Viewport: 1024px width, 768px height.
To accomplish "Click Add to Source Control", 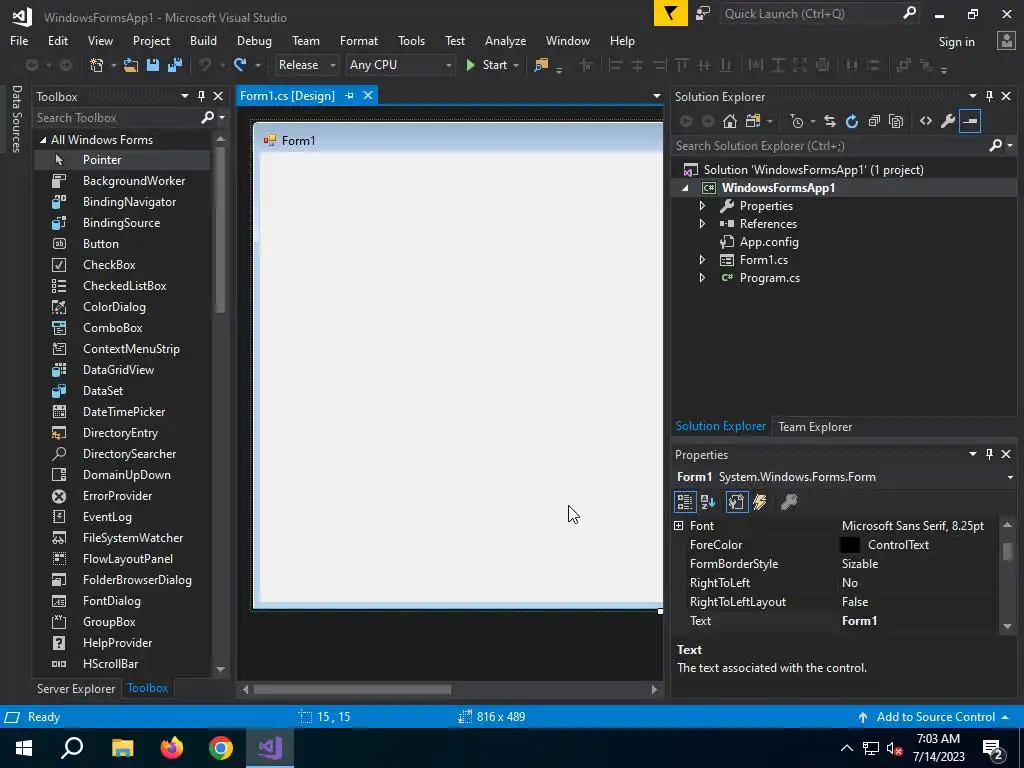I will point(935,717).
